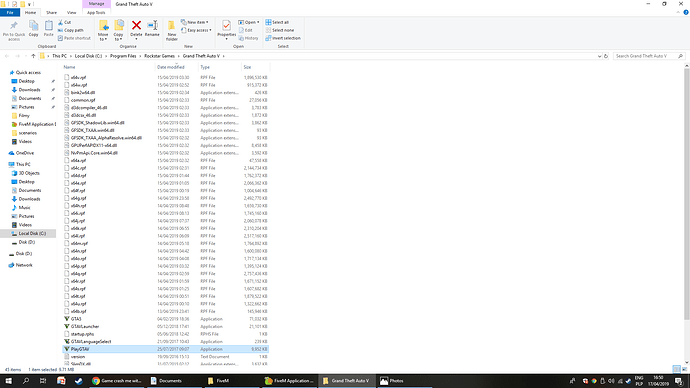The image size is (690, 388).
Task: Rename the selected file
Action: pyautogui.click(x=152, y=29)
